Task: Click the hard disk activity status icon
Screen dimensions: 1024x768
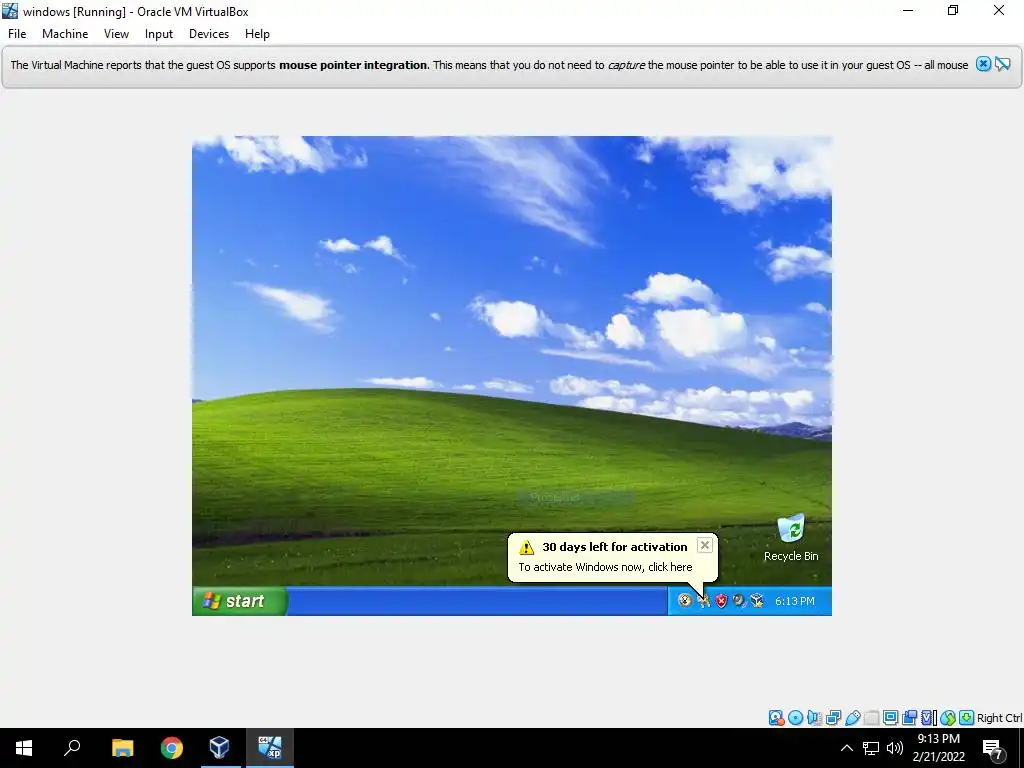Action: [776, 718]
